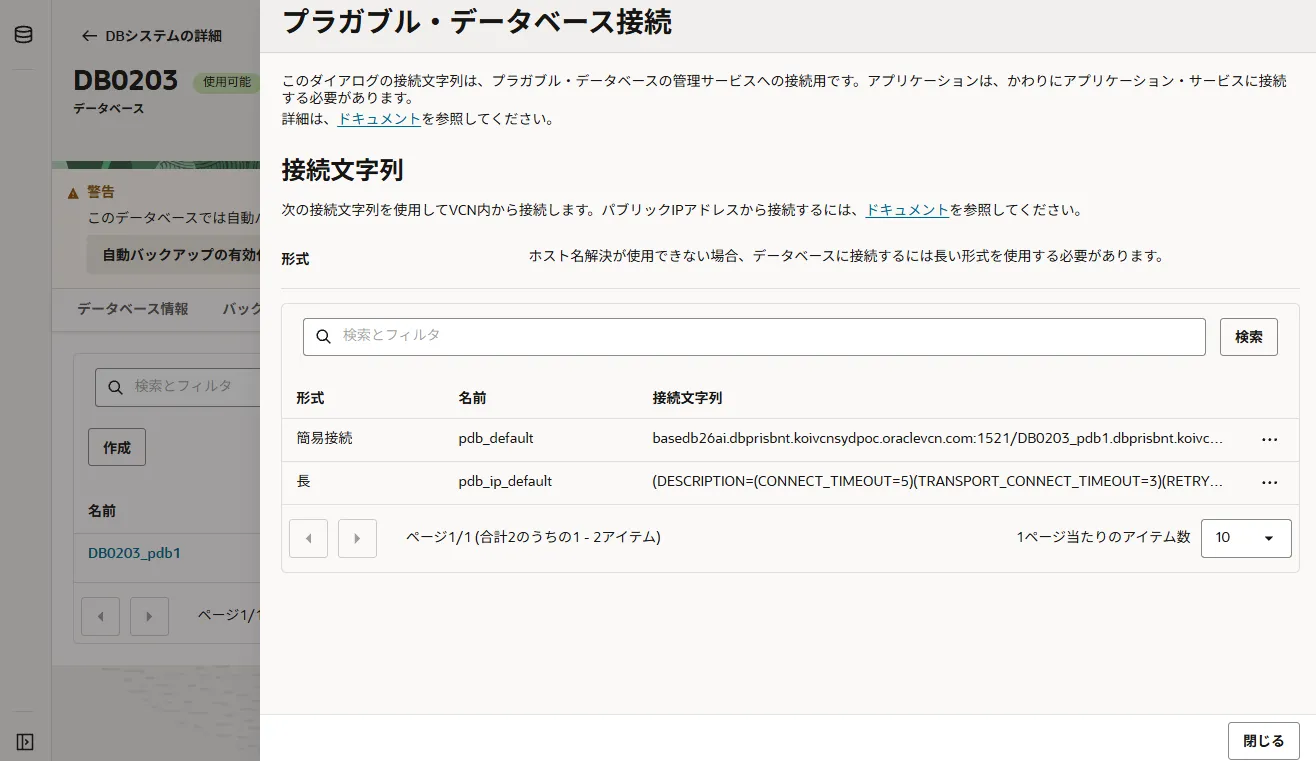Viewport: 1316px width, 761px height.
Task: Click previous page arrow in background PDB list
Action: point(100,616)
